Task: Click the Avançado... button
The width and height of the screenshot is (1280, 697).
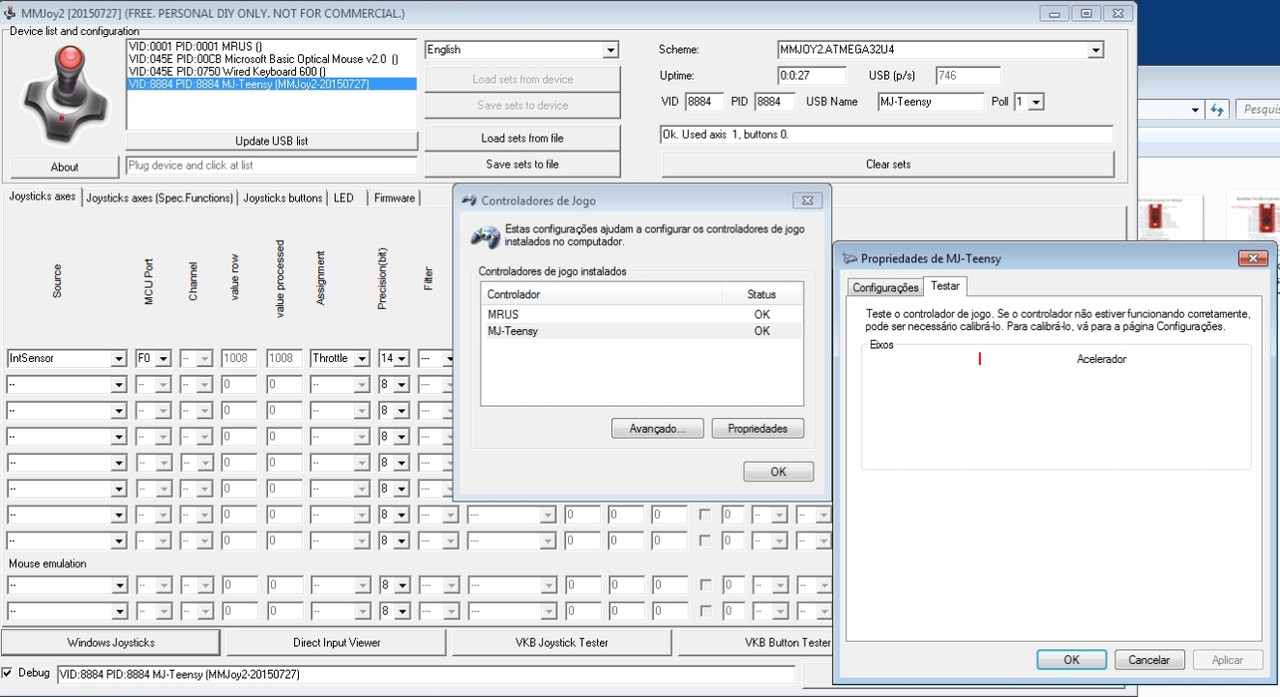Action: [x=657, y=429]
